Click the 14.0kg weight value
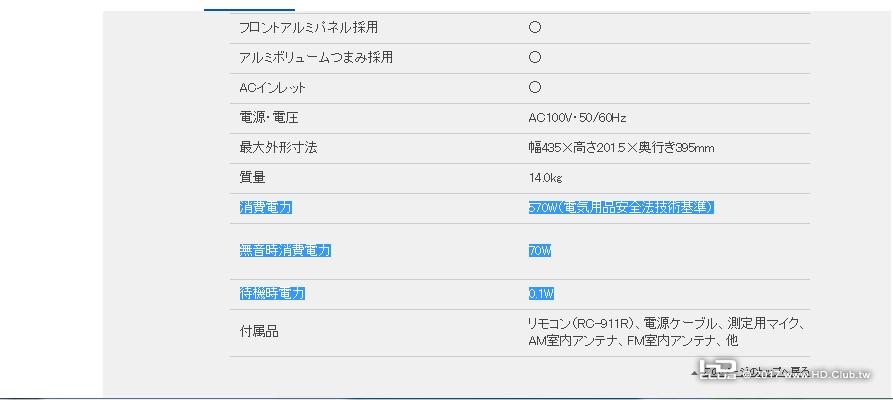893x400 pixels. point(546,178)
